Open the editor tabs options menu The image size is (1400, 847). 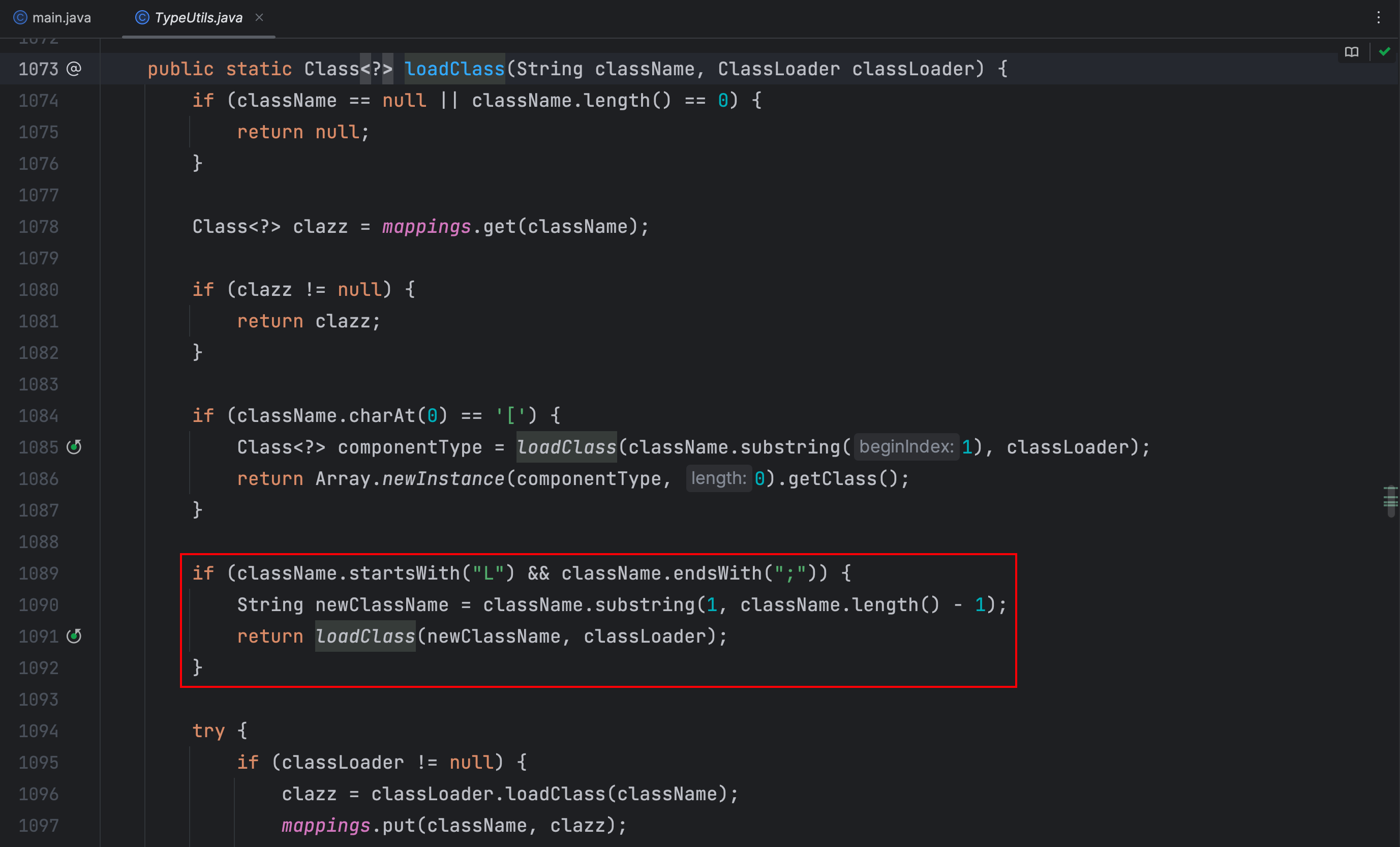1379,18
